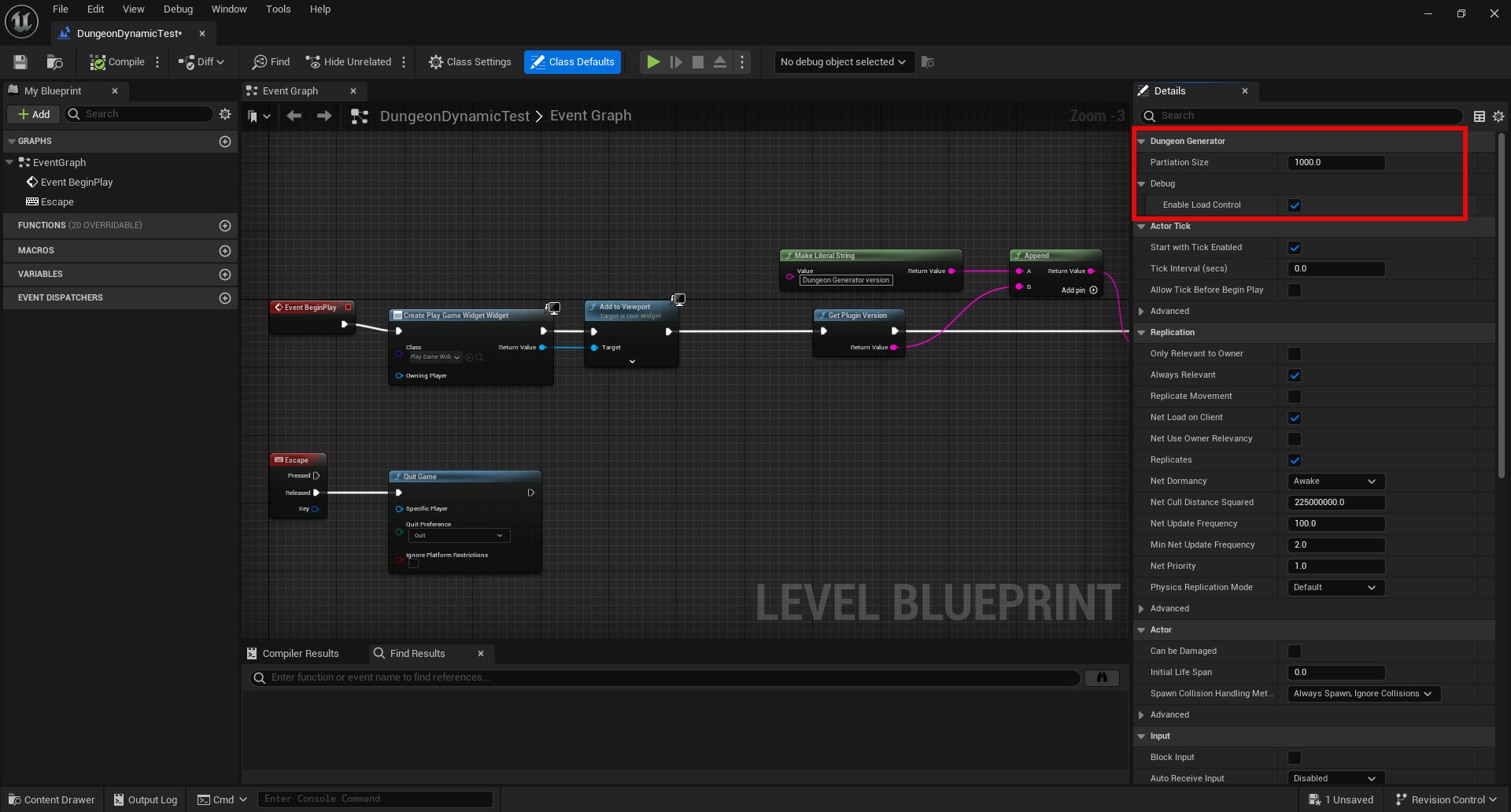Toggle Allow Tick Before Begin Play
Screen dimensions: 1511x812
tap(1295, 290)
